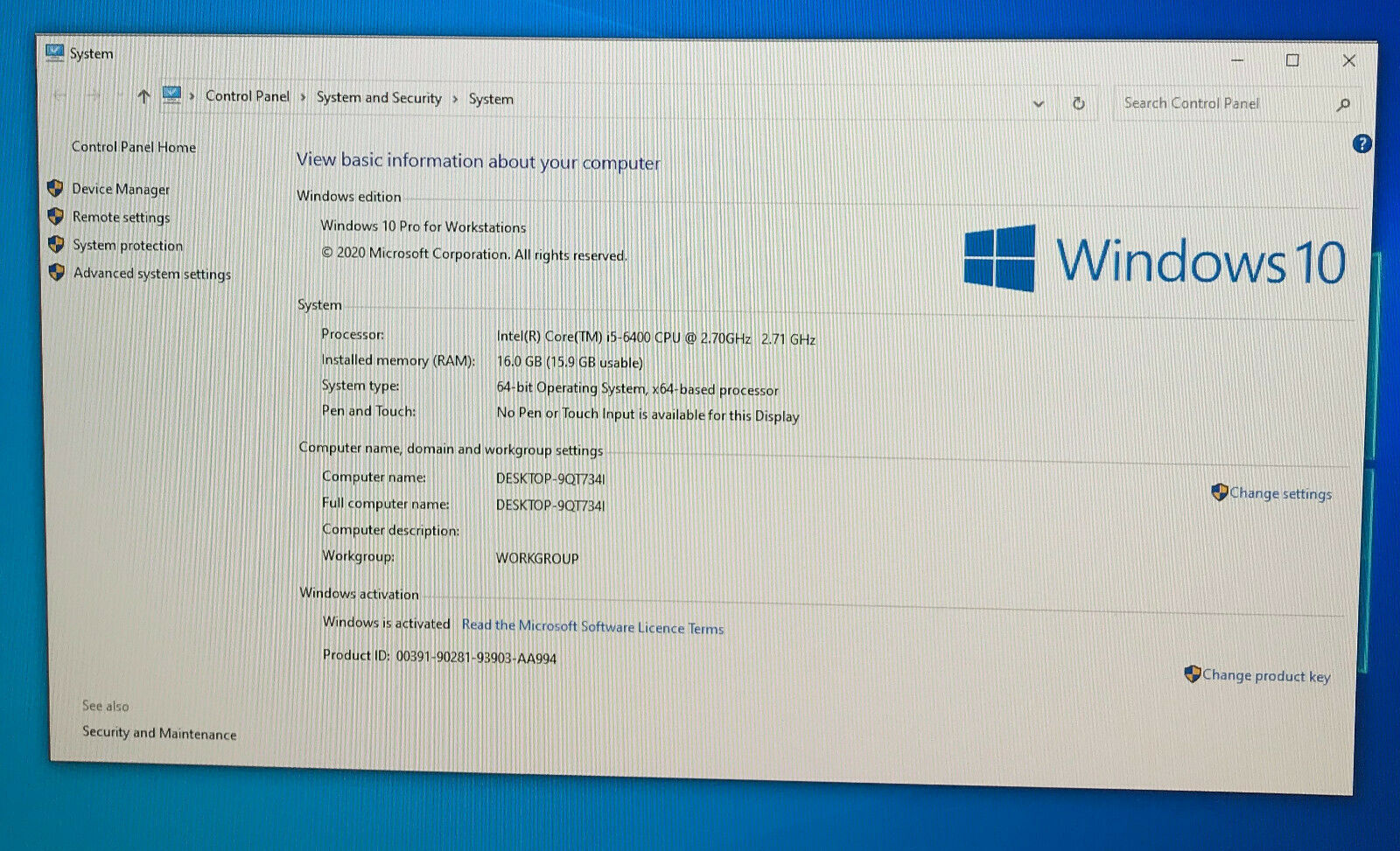Click the WORKGROUP value

(x=537, y=558)
